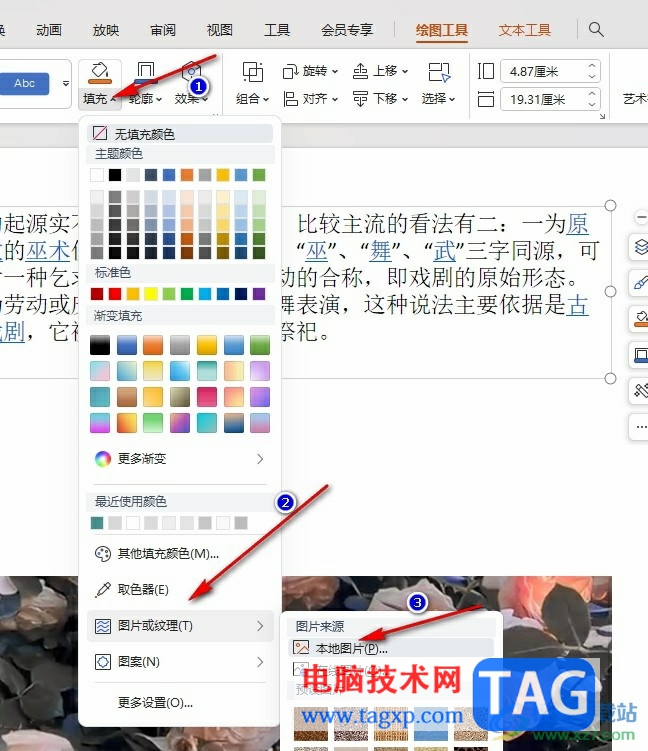Image resolution: width=648 pixels, height=751 pixels.
Task: Select the standard yellow color swatch
Action: point(151,294)
